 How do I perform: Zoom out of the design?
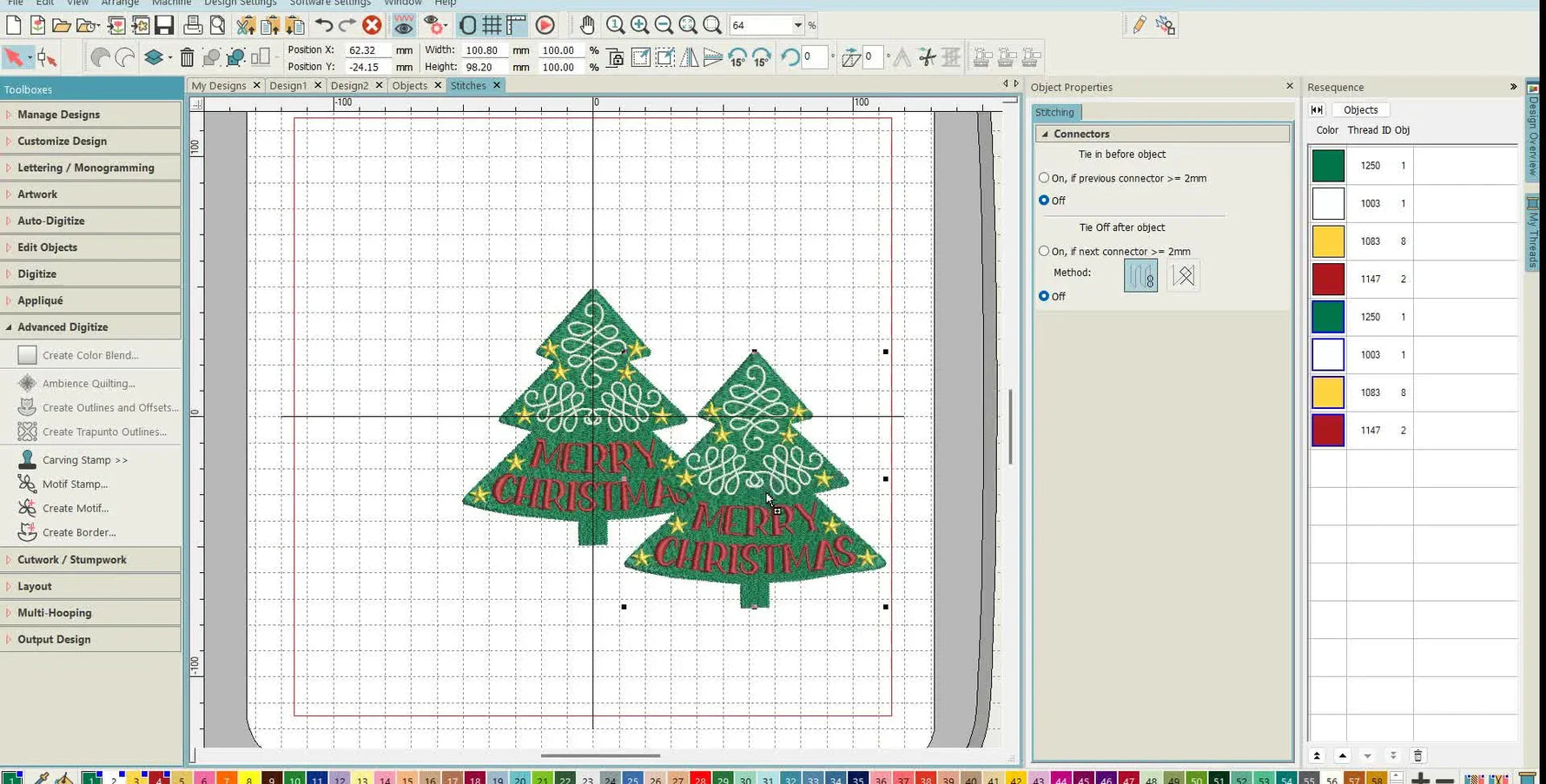coord(664,25)
